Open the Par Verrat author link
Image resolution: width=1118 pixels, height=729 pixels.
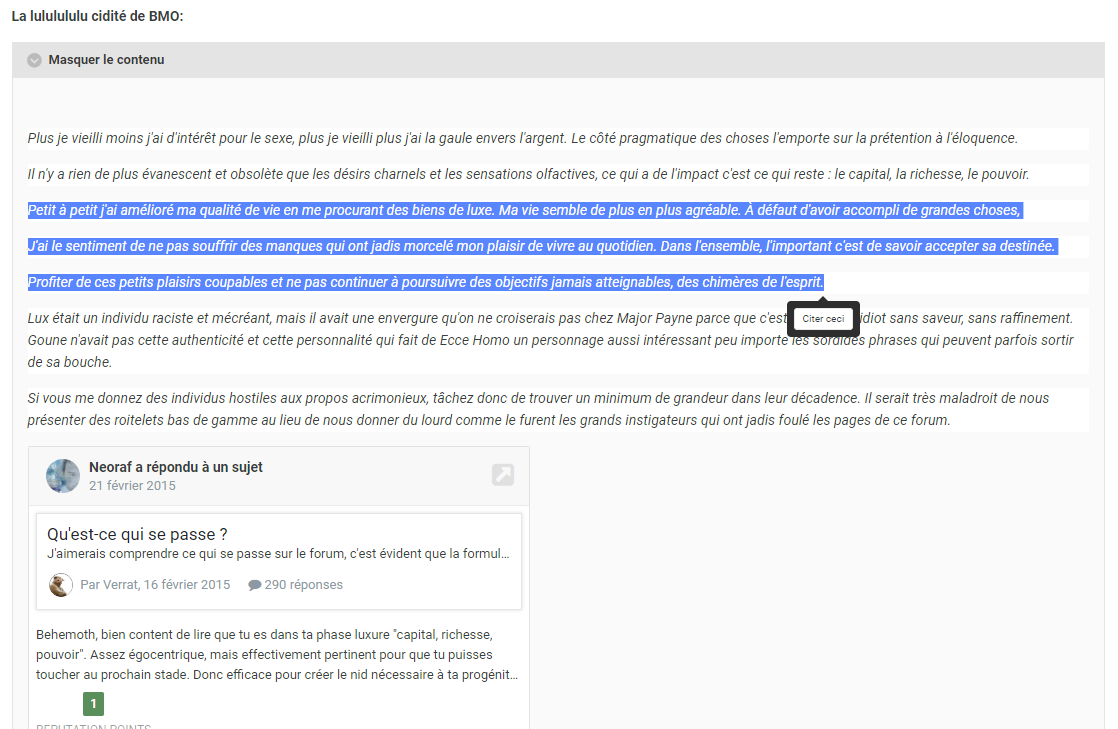(x=155, y=585)
